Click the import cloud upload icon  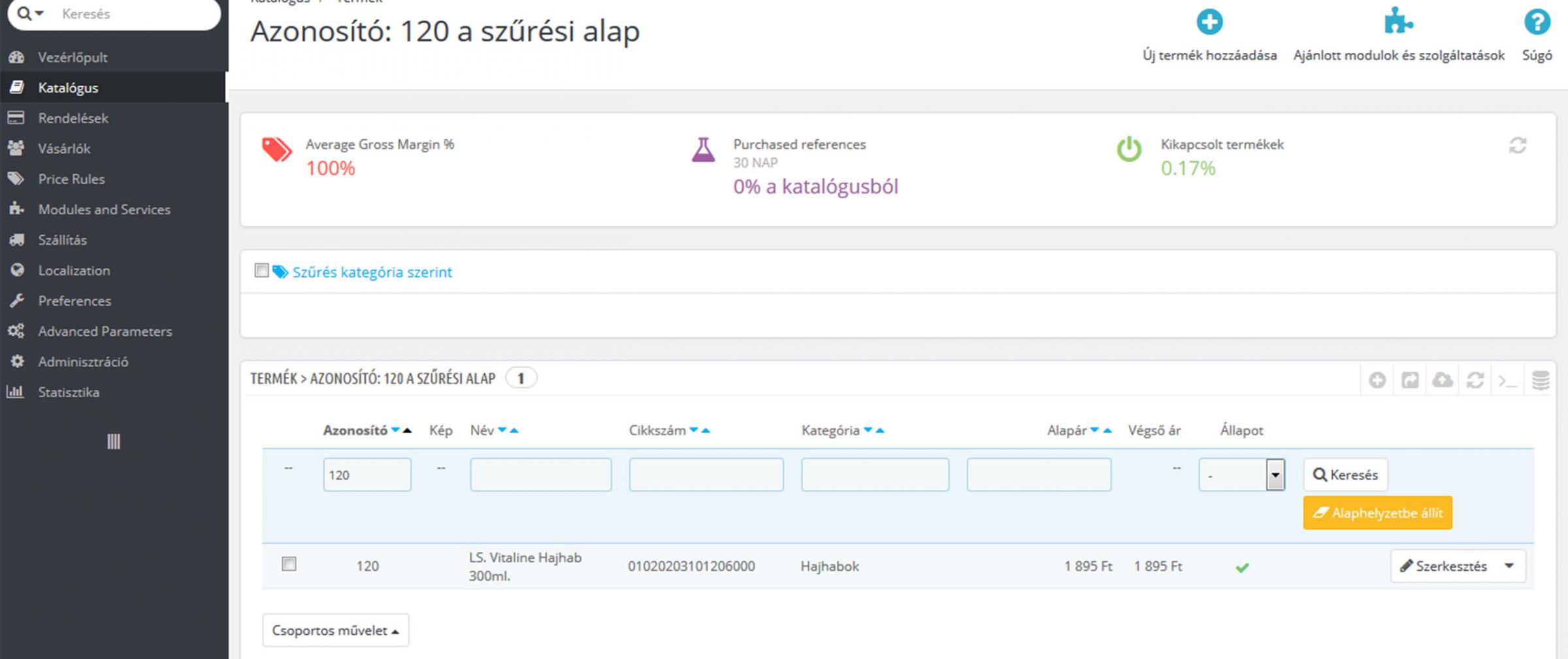click(x=1443, y=379)
